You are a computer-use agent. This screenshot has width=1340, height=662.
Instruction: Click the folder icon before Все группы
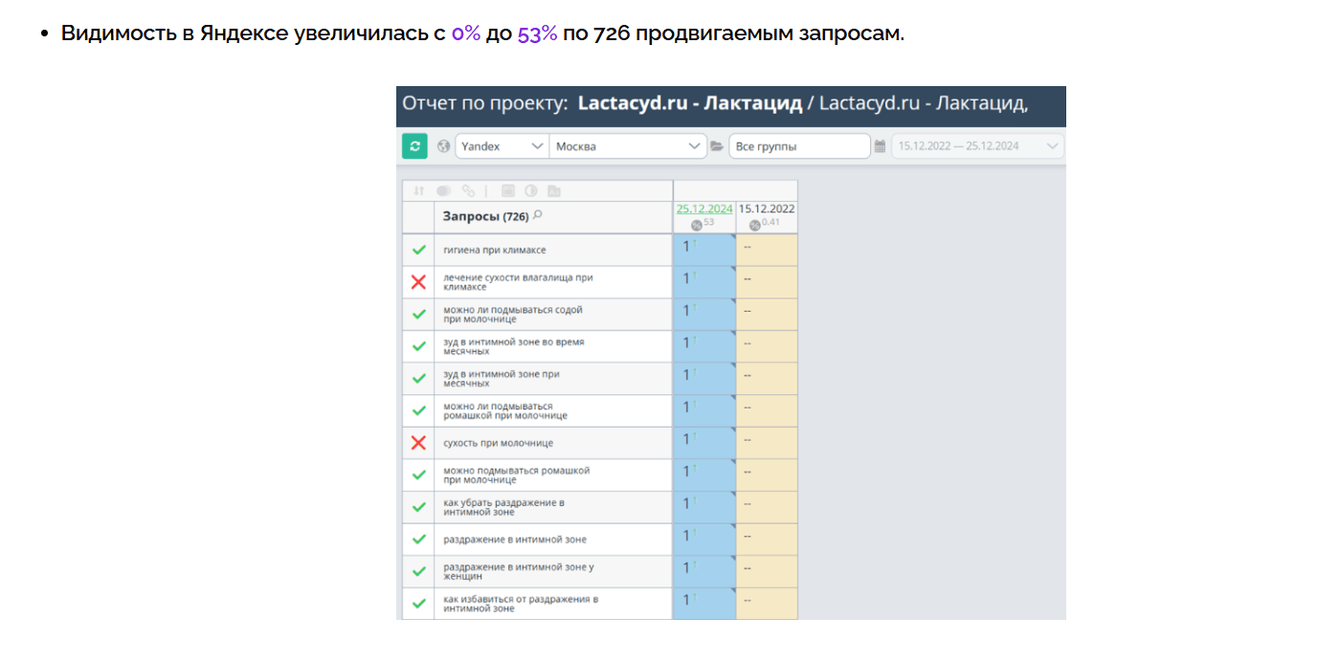(717, 146)
